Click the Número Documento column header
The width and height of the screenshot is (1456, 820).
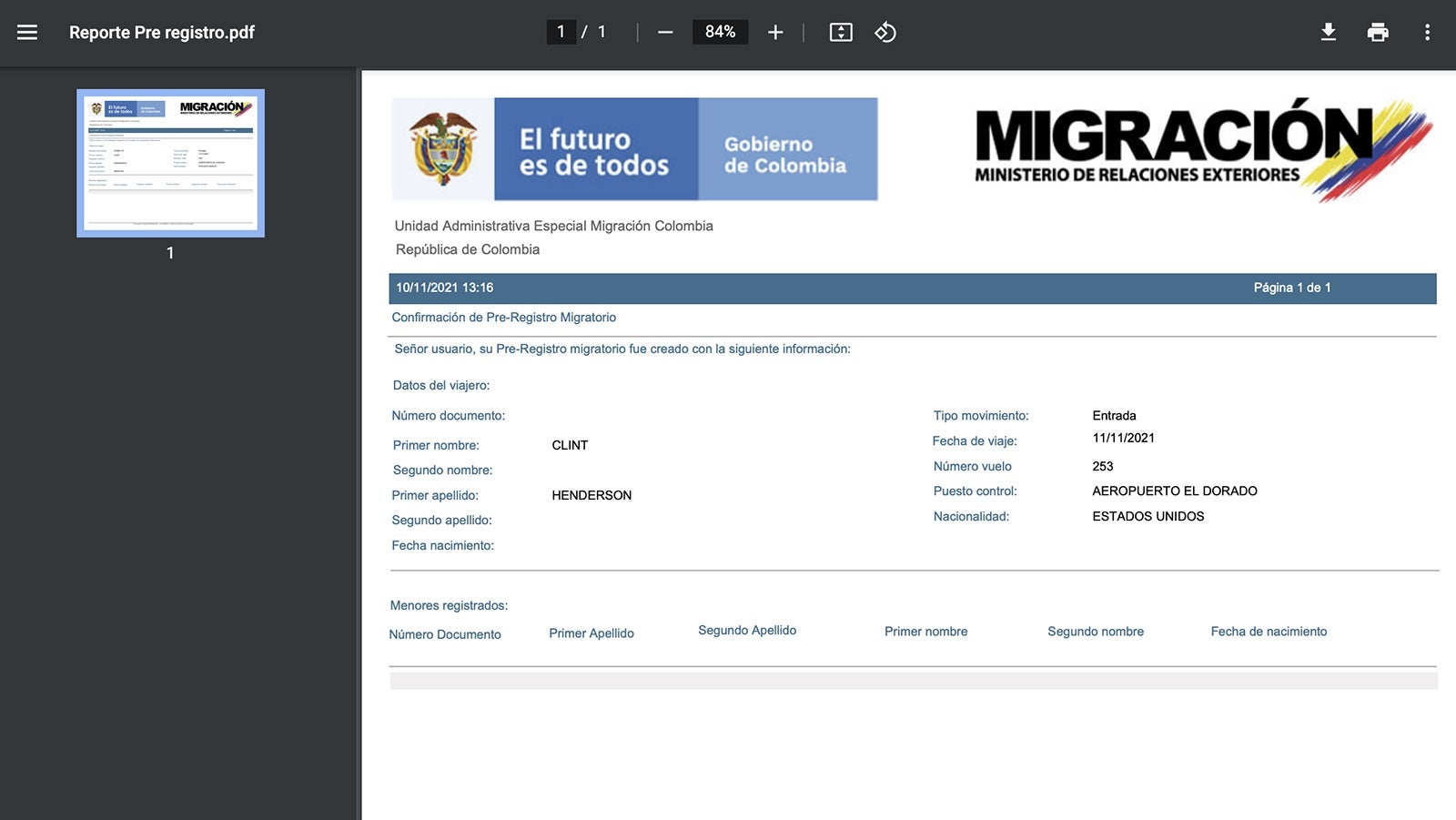pos(445,634)
